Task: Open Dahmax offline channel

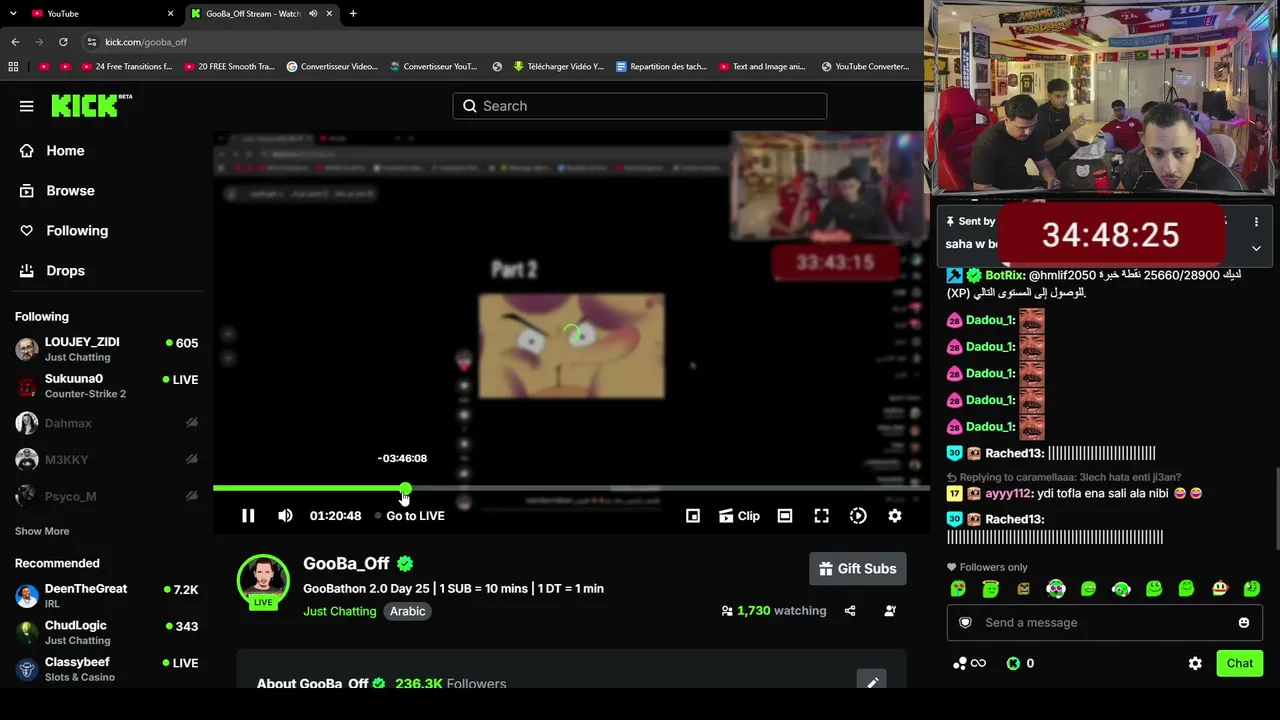Action: pos(107,423)
